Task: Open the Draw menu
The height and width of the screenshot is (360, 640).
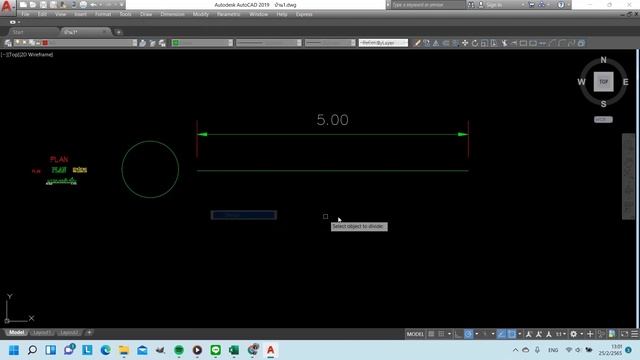Action: click(146, 14)
